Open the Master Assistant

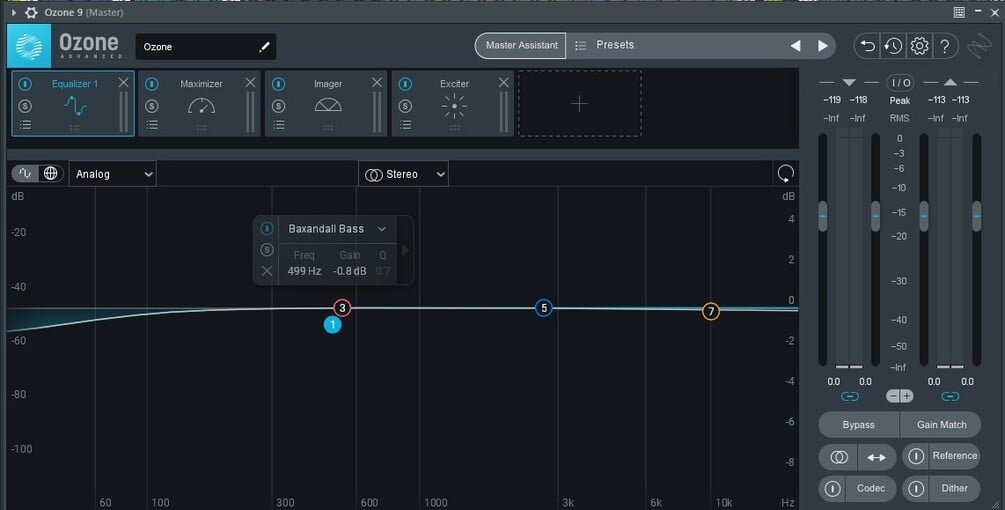520,45
